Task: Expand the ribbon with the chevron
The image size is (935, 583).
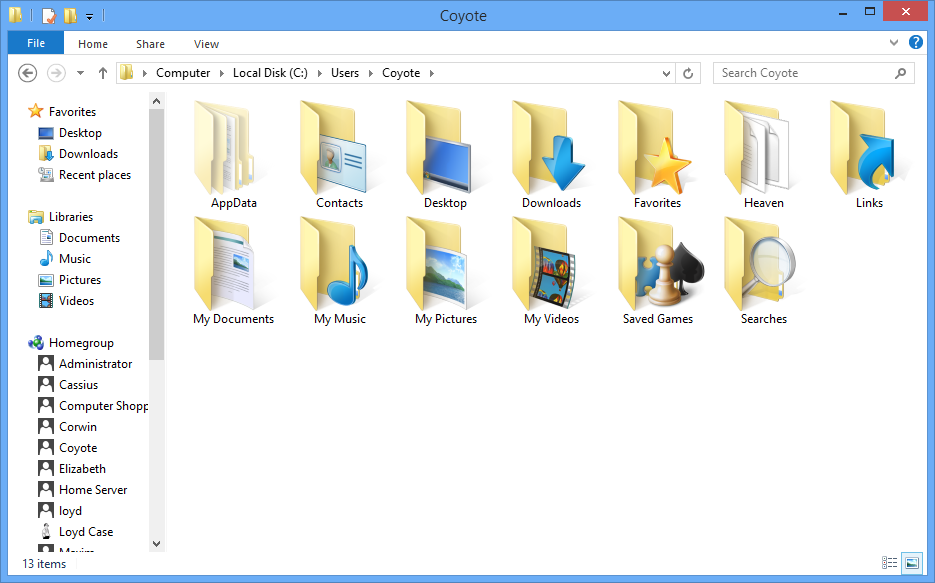Action: (x=894, y=43)
